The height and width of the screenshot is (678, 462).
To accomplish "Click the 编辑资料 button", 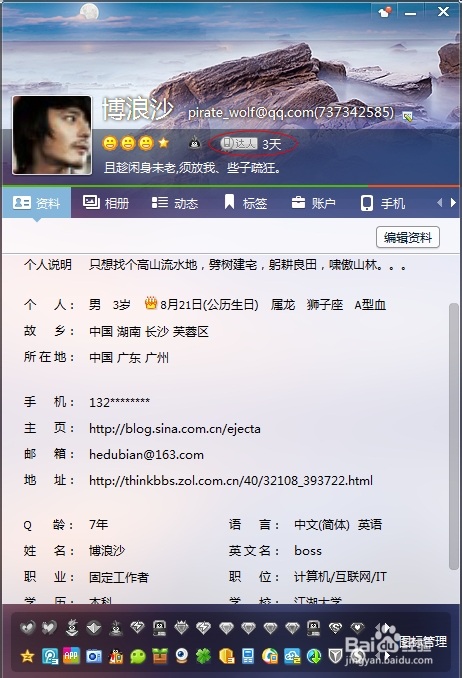I will [407, 237].
